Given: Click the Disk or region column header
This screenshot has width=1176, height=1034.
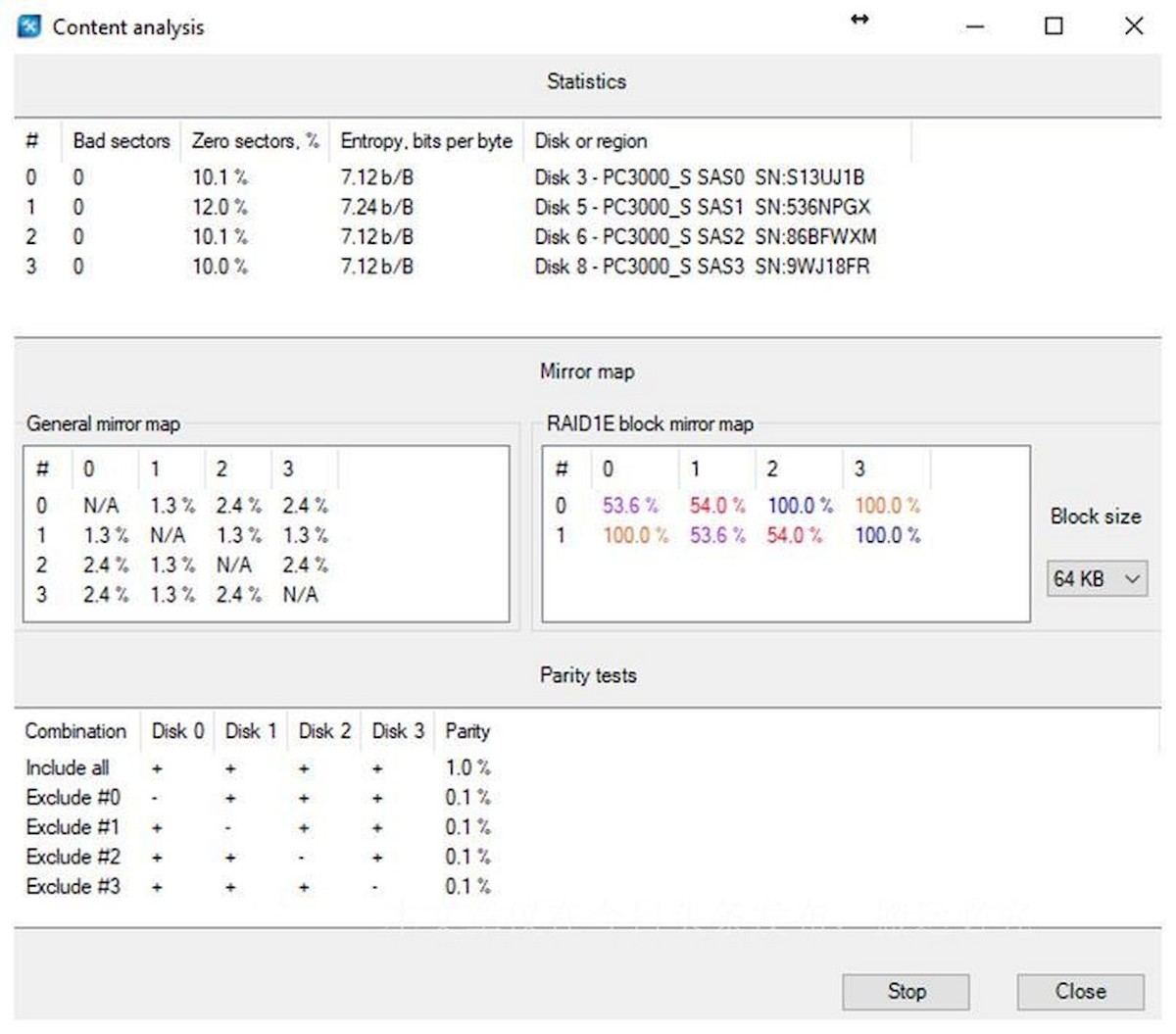Looking at the screenshot, I should pos(590,141).
